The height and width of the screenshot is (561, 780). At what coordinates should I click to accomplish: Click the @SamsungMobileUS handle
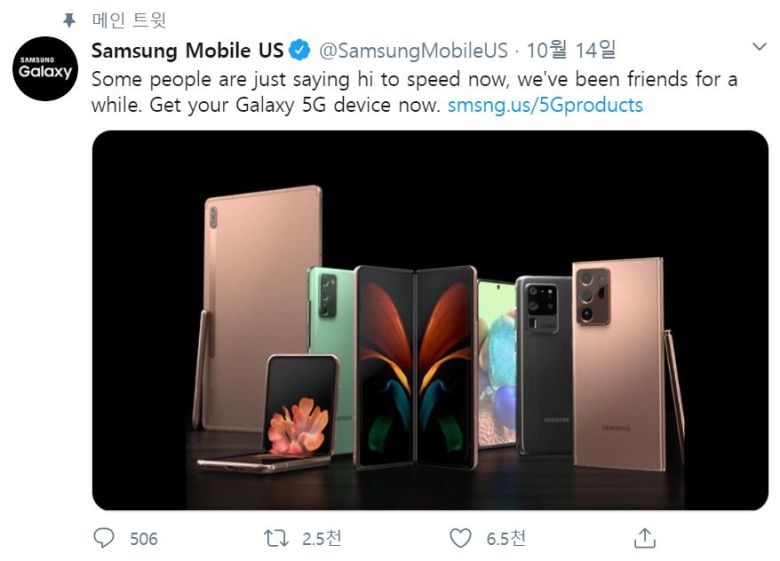pyautogui.click(x=412, y=50)
